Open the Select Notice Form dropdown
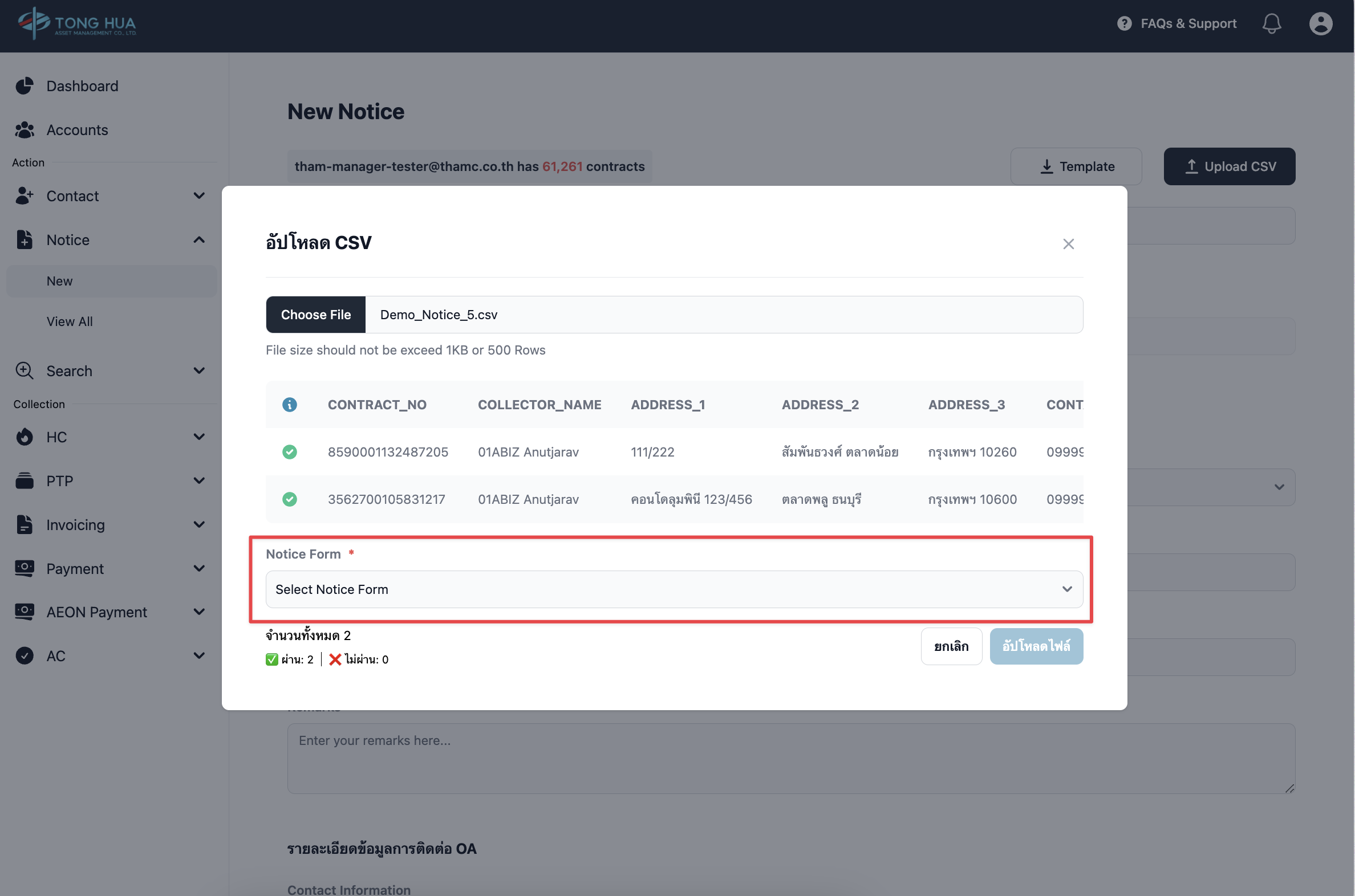This screenshot has height=896, width=1355. pyautogui.click(x=674, y=589)
